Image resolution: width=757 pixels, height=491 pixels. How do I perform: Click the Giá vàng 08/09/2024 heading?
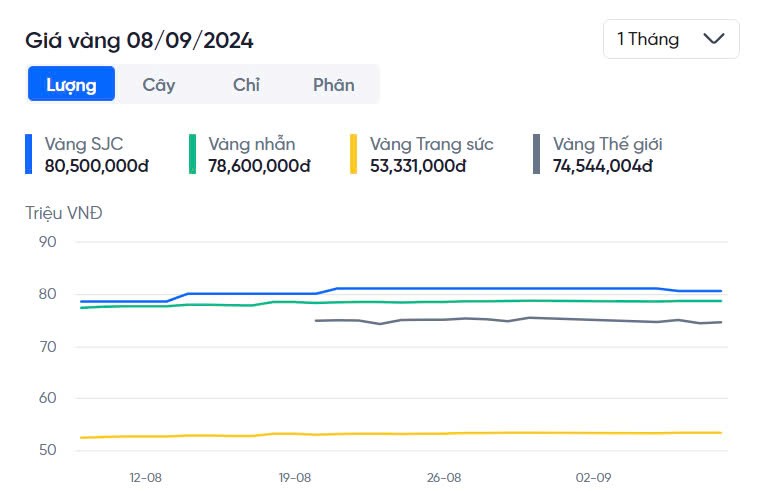tap(139, 40)
